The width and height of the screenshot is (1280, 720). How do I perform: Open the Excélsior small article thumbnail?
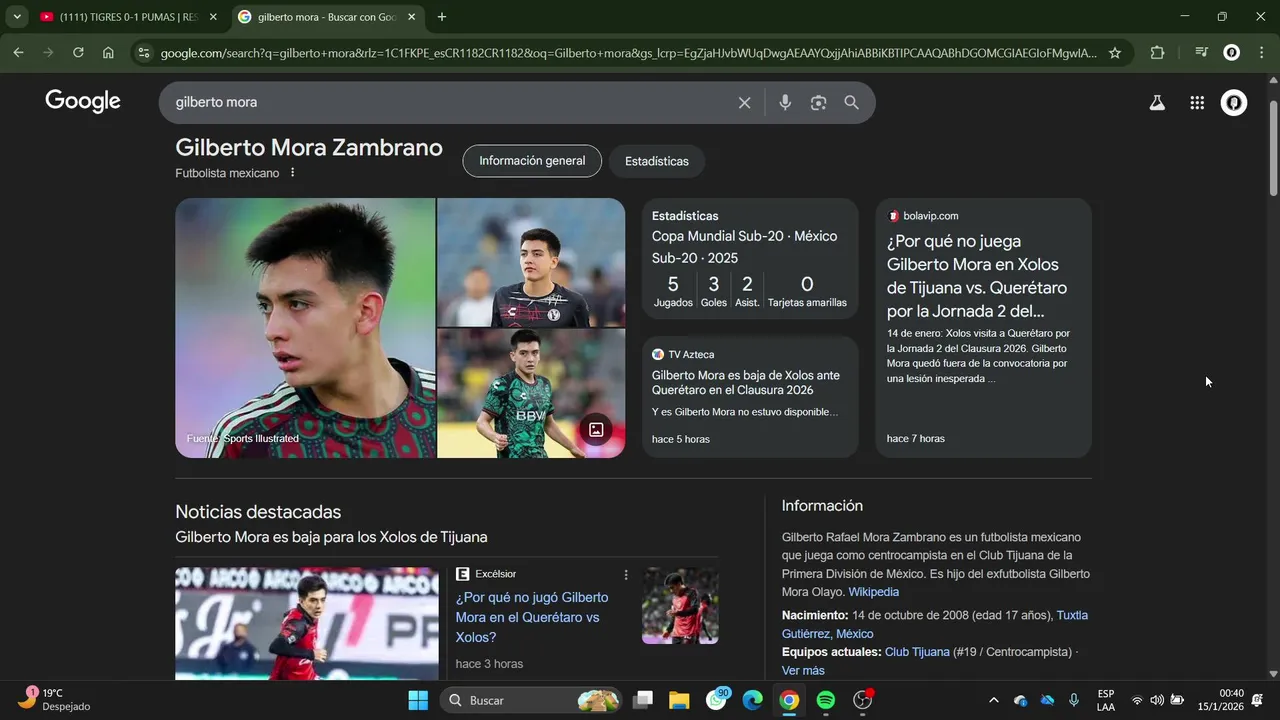point(680,606)
